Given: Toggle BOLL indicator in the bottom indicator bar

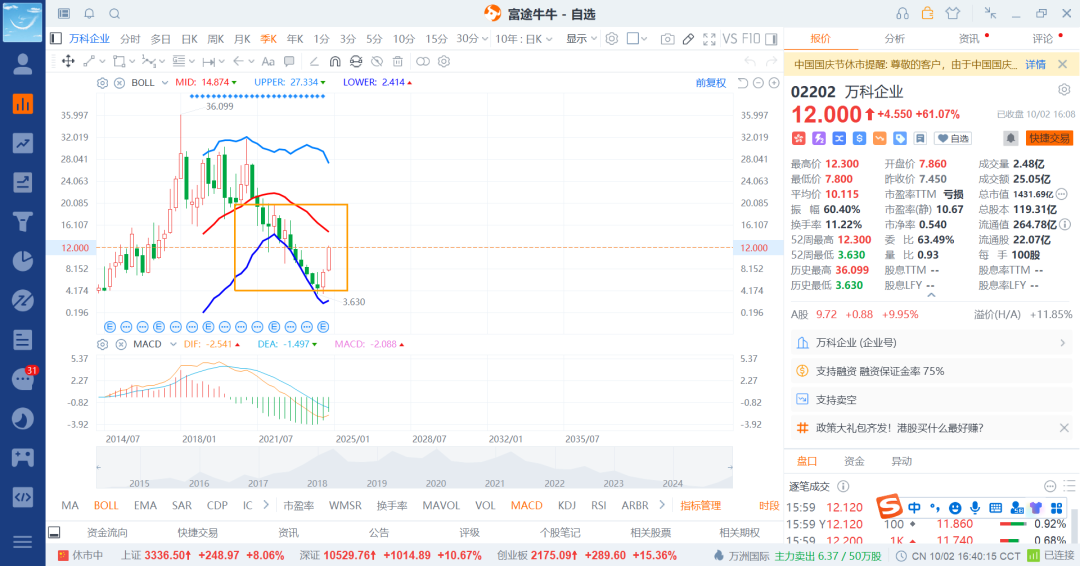Looking at the screenshot, I should pyautogui.click(x=106, y=505).
